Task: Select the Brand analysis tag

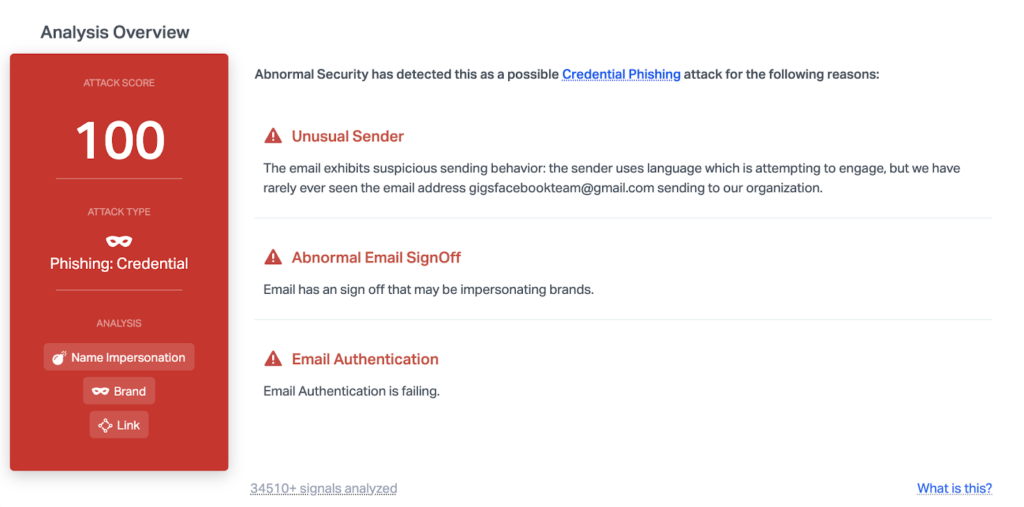Action: pyautogui.click(x=119, y=391)
